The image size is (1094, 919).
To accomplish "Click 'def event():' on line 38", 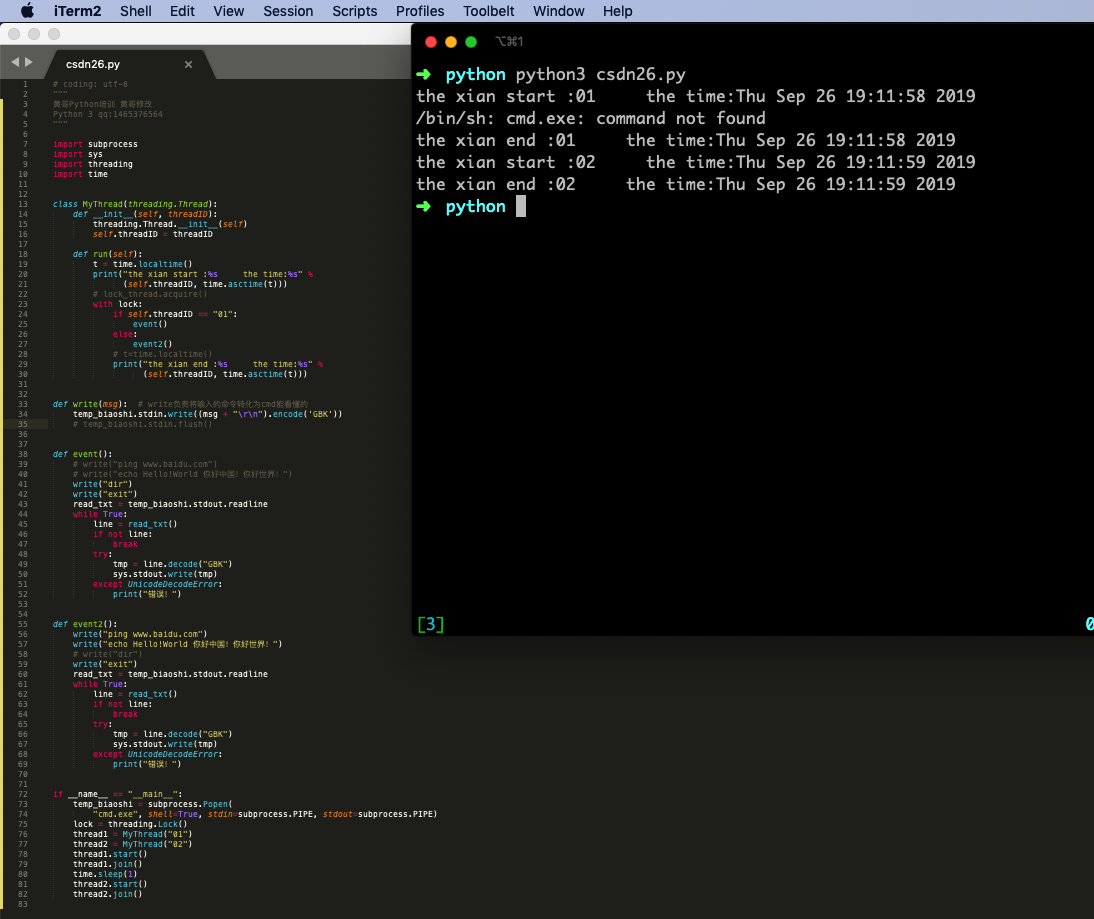I will pyautogui.click(x=82, y=454).
